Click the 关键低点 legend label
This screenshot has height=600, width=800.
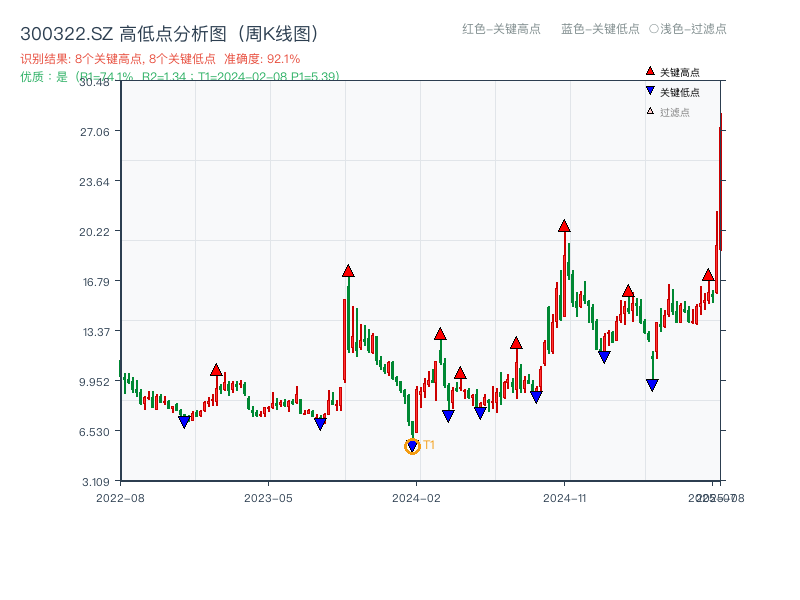pyautogui.click(x=680, y=92)
